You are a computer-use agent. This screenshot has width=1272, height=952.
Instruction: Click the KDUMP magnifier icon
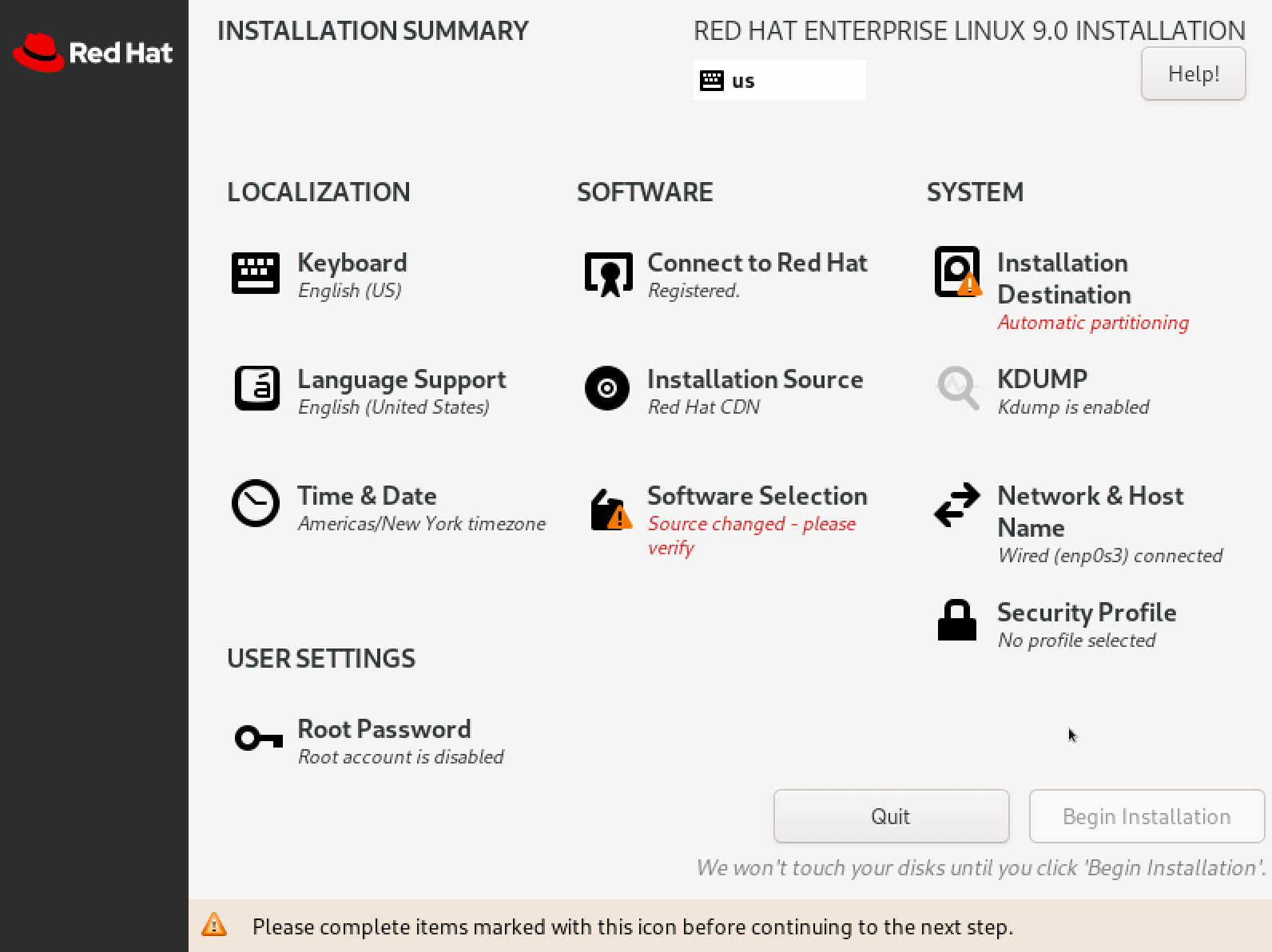(x=957, y=388)
